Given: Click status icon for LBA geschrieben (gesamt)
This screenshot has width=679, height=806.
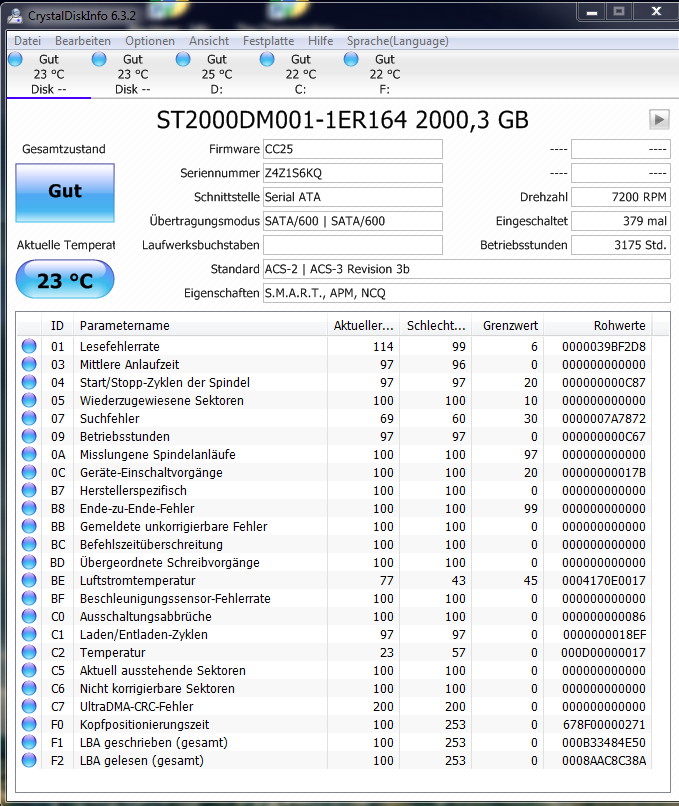Looking at the screenshot, I should 29,742.
